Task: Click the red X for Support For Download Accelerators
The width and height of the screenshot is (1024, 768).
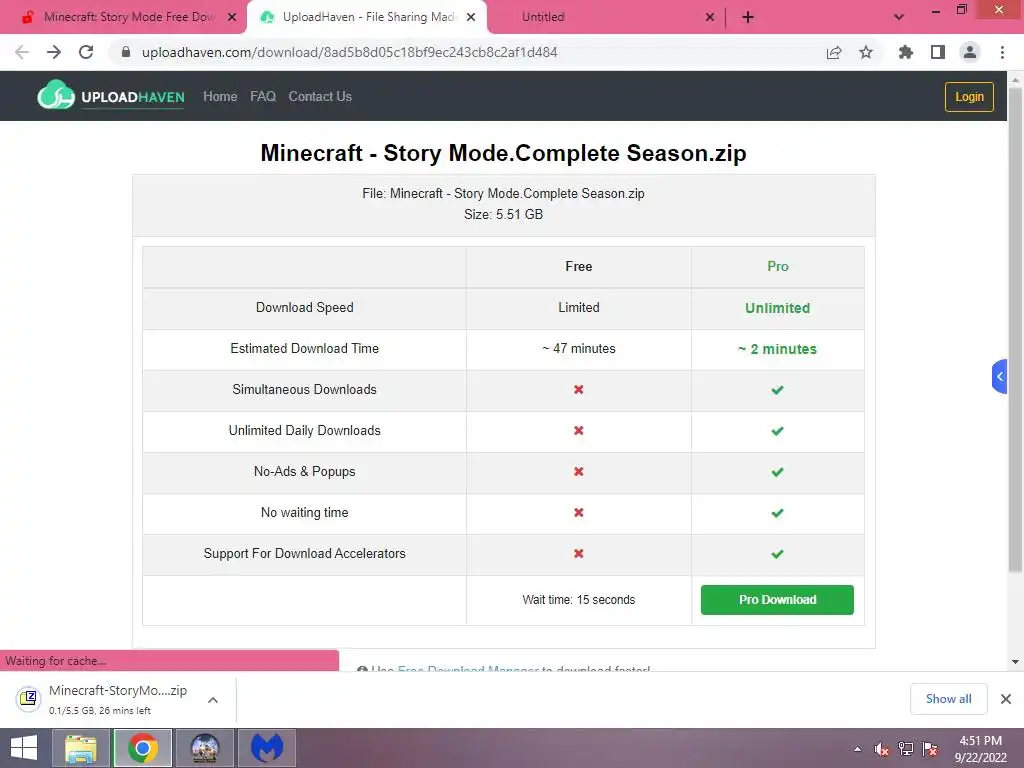Action: coord(579,553)
